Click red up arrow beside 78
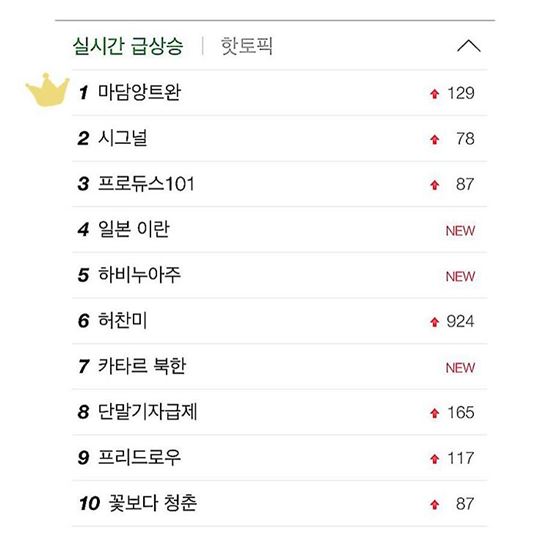This screenshot has width=550, height=550. coord(435,139)
